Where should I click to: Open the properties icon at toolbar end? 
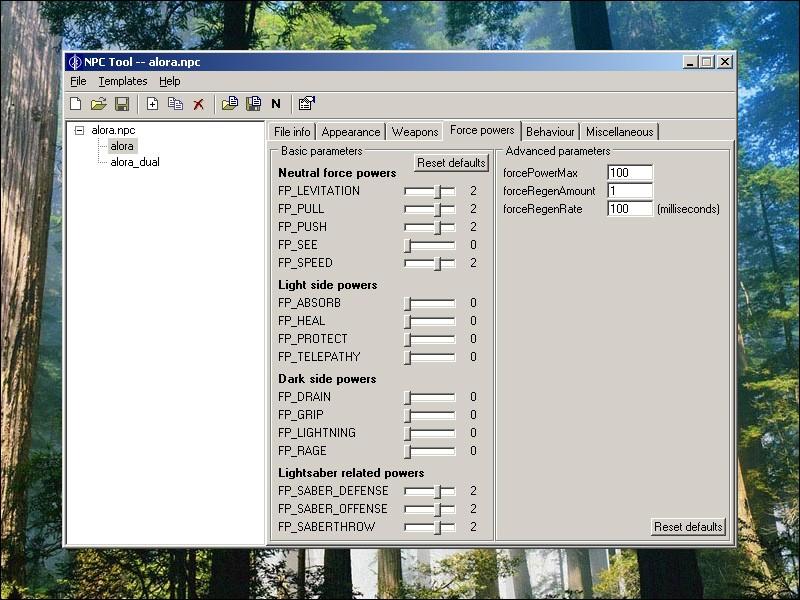tap(306, 104)
